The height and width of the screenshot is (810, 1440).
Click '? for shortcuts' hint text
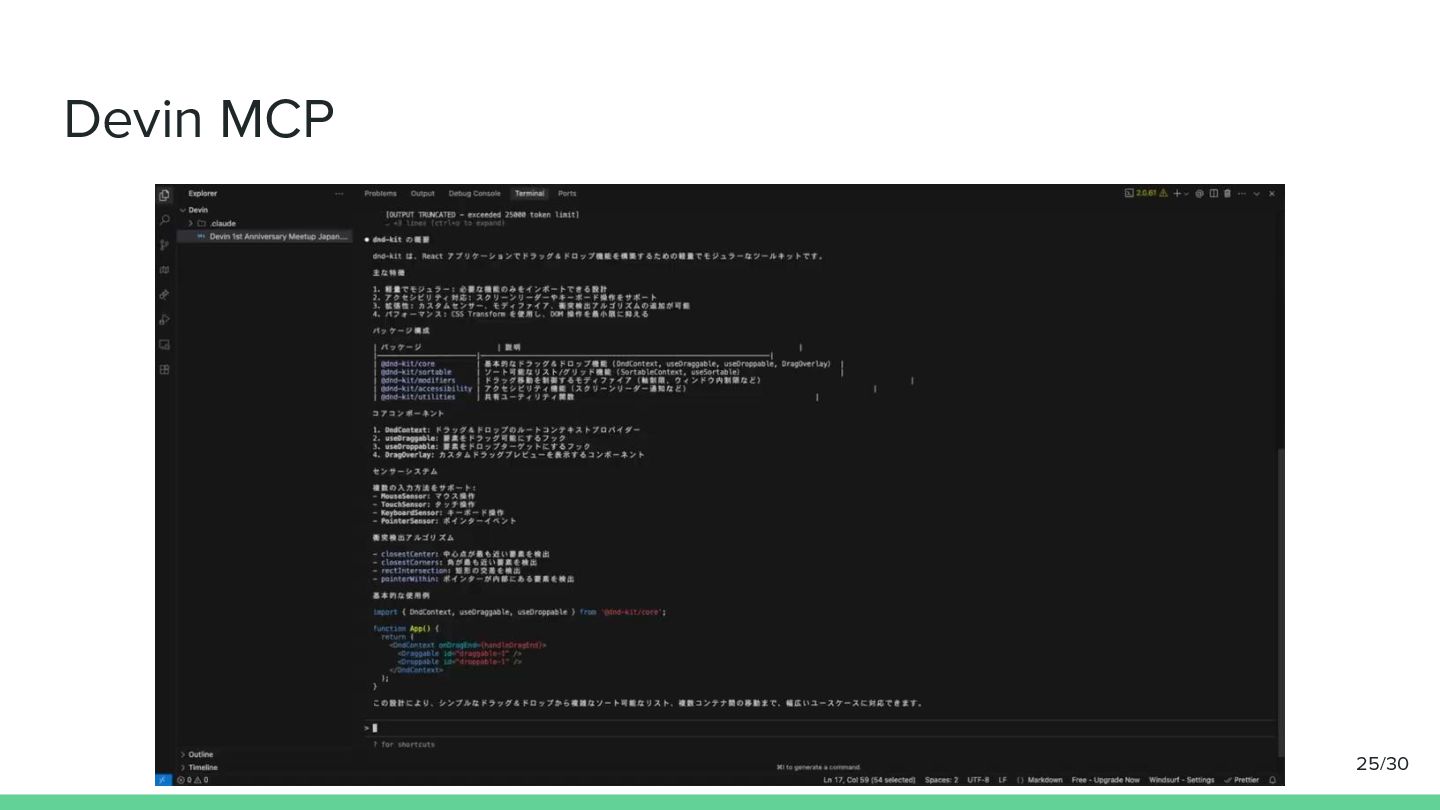(x=403, y=745)
